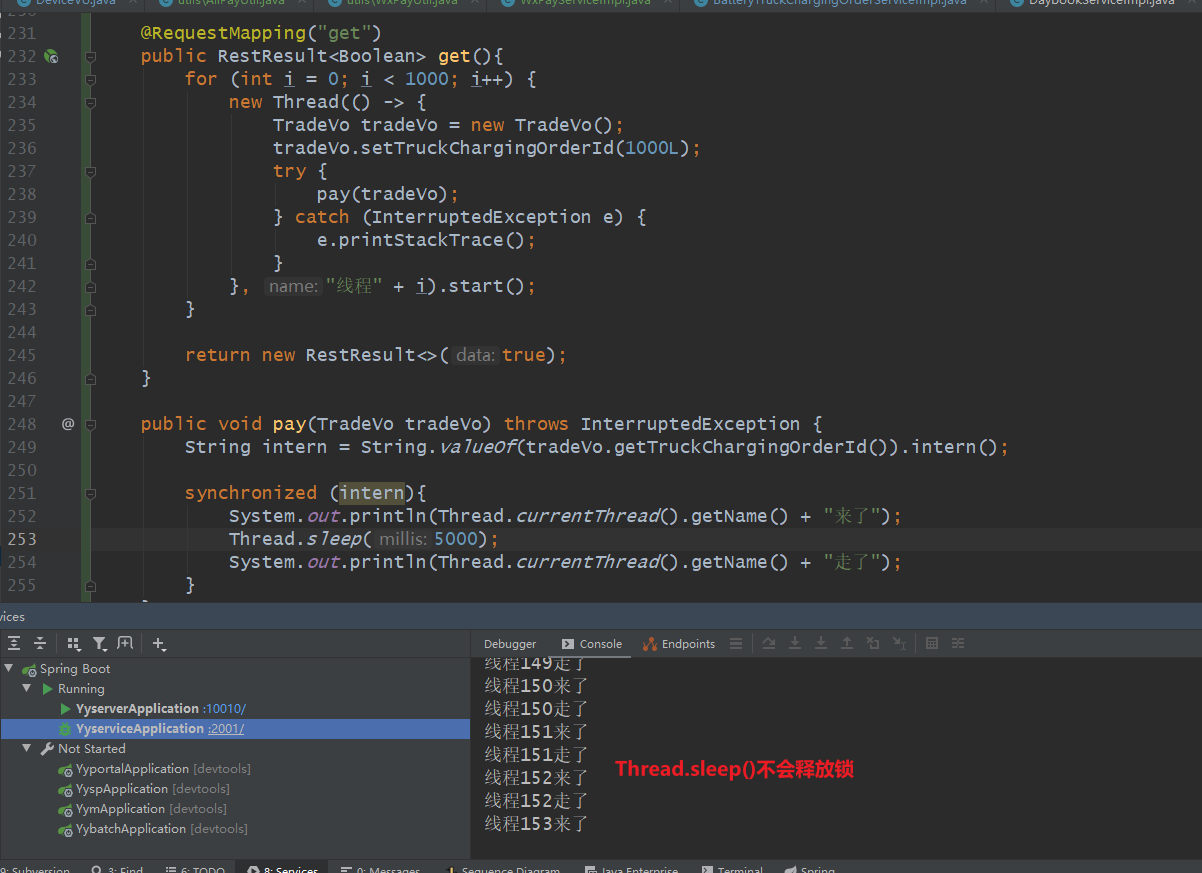Click the Add Service plus icon

(160, 644)
